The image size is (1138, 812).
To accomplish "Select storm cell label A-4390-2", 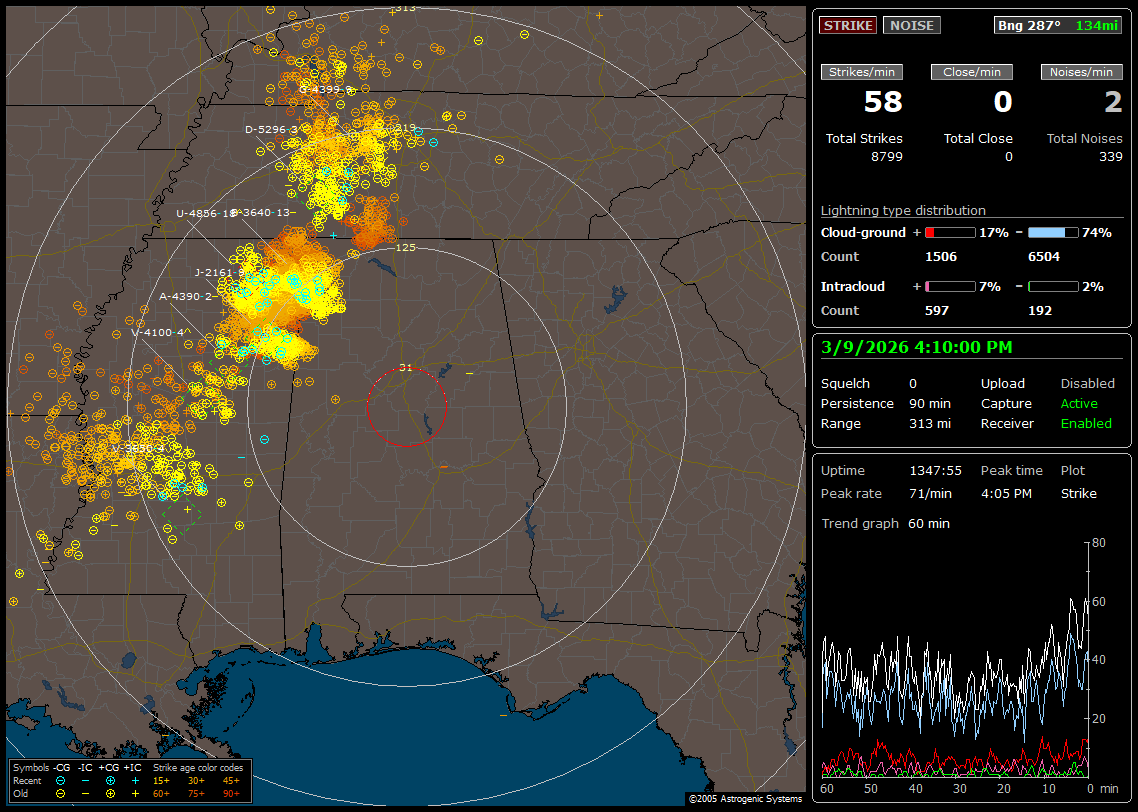I will coord(185,296).
